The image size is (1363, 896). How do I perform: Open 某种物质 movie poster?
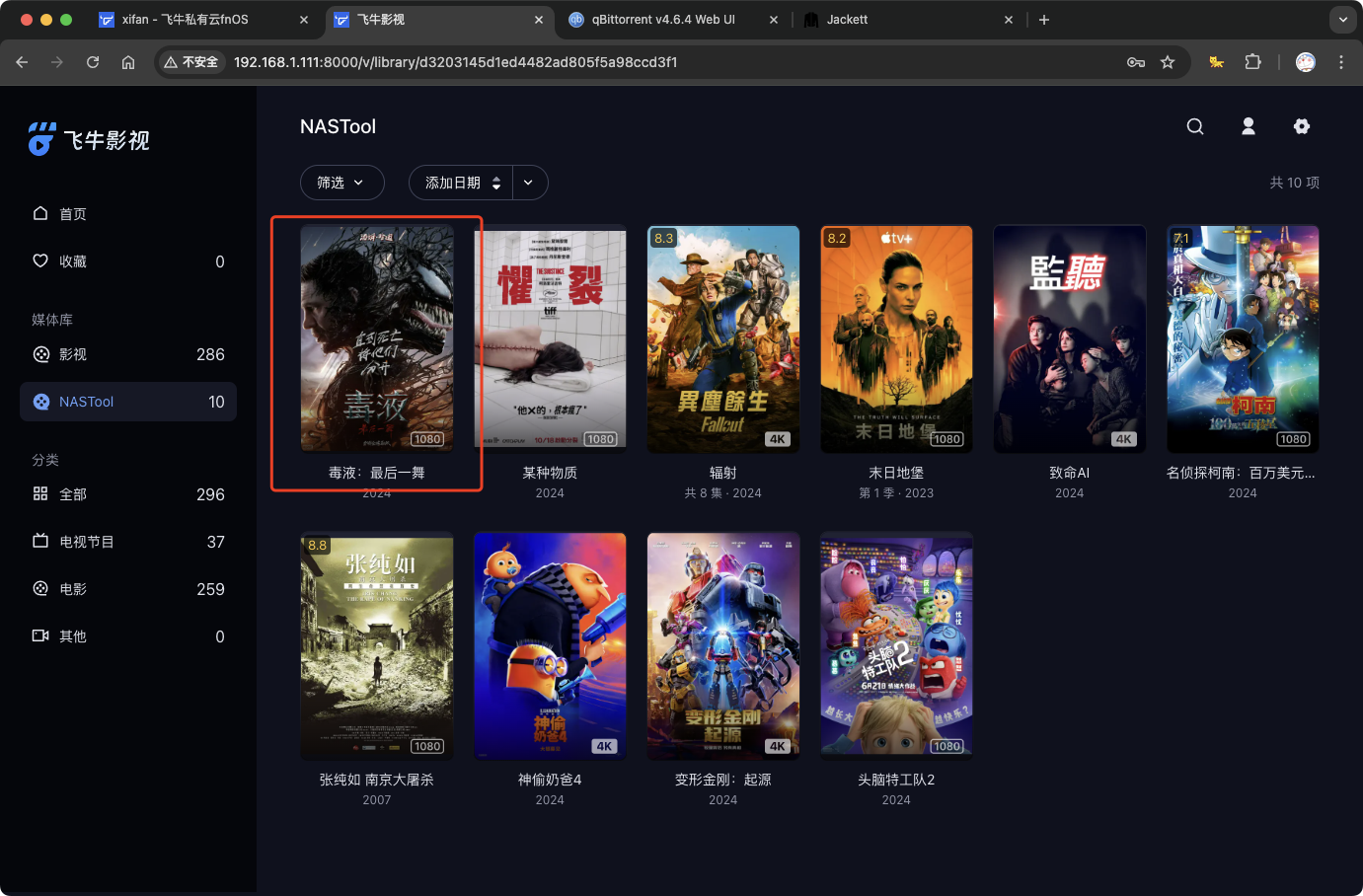click(x=550, y=338)
